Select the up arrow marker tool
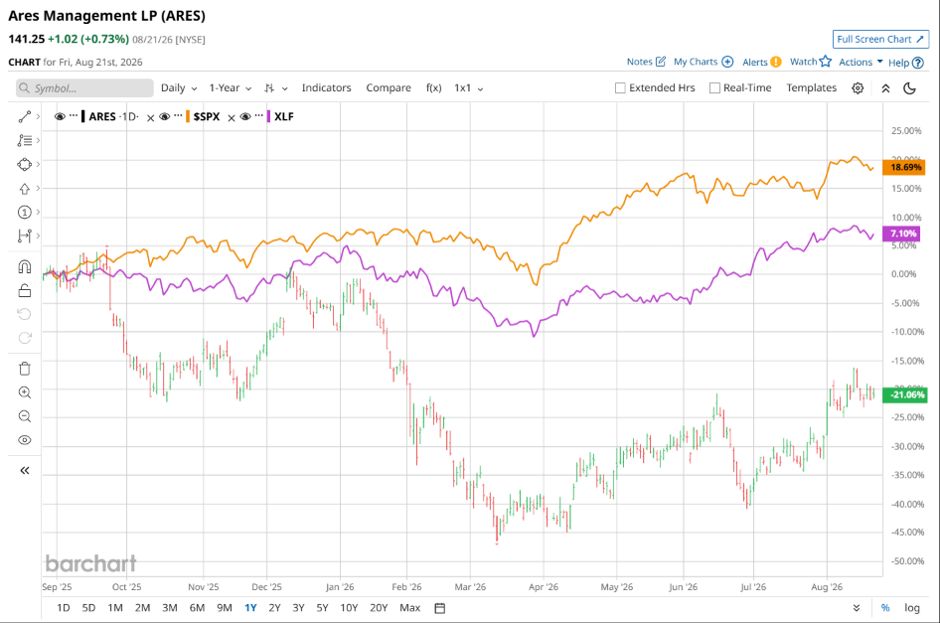The width and height of the screenshot is (940, 623). (25, 189)
